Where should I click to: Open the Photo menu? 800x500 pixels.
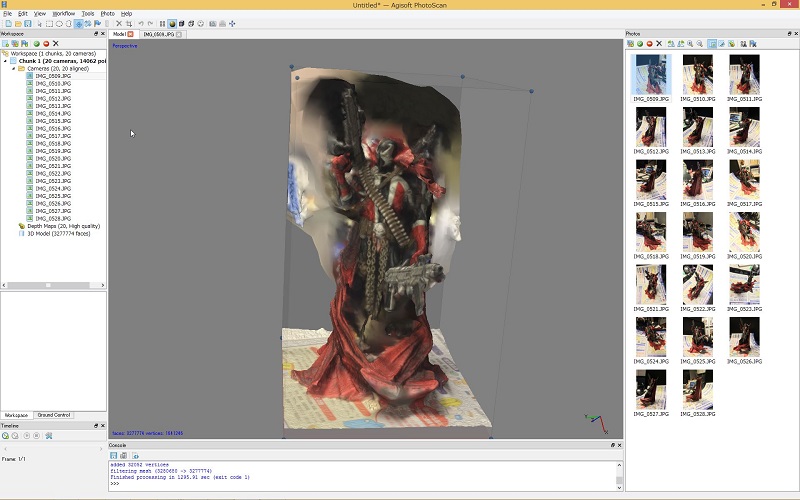tap(107, 14)
